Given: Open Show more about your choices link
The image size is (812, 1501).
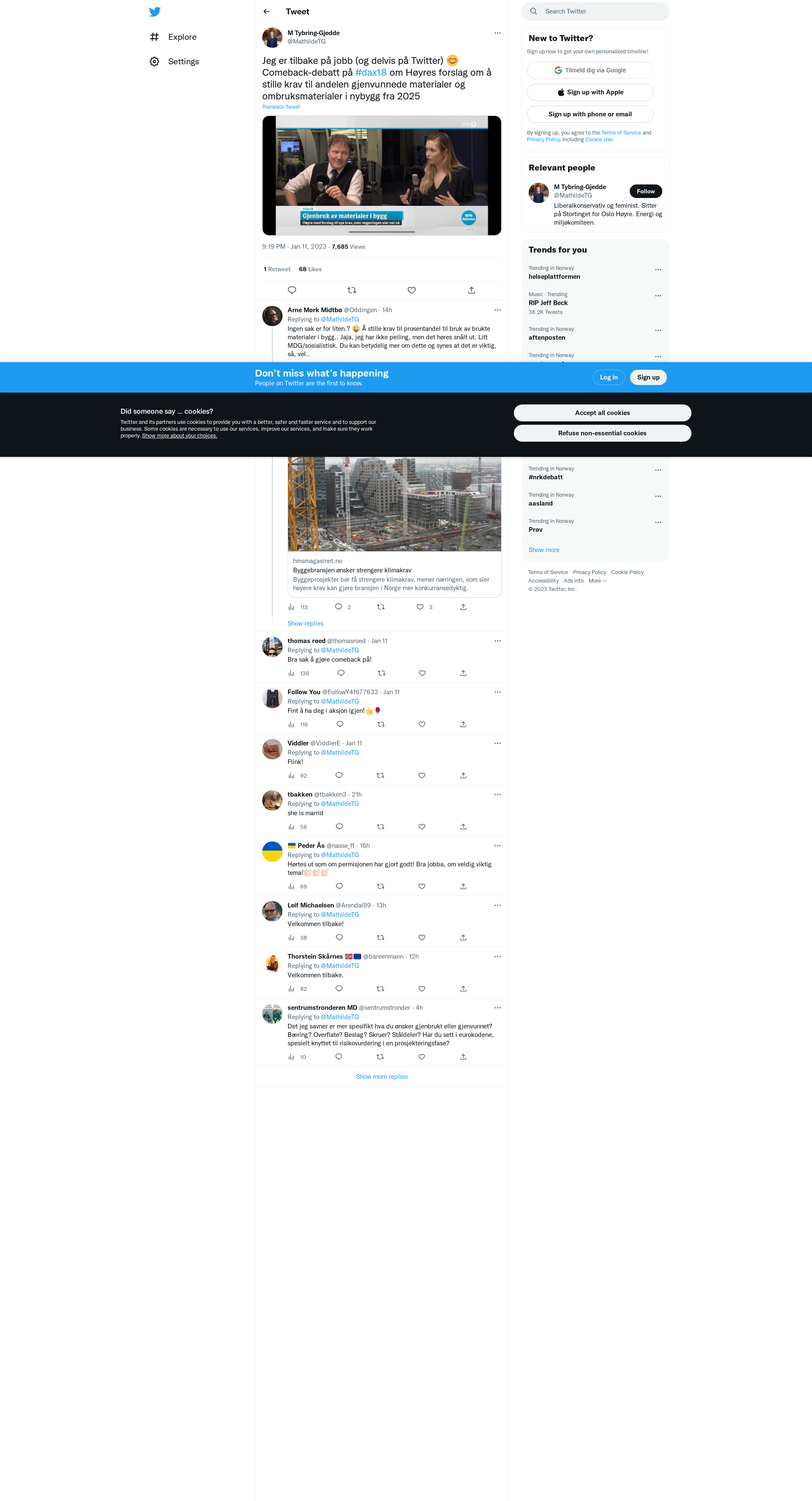Looking at the screenshot, I should (179, 436).
